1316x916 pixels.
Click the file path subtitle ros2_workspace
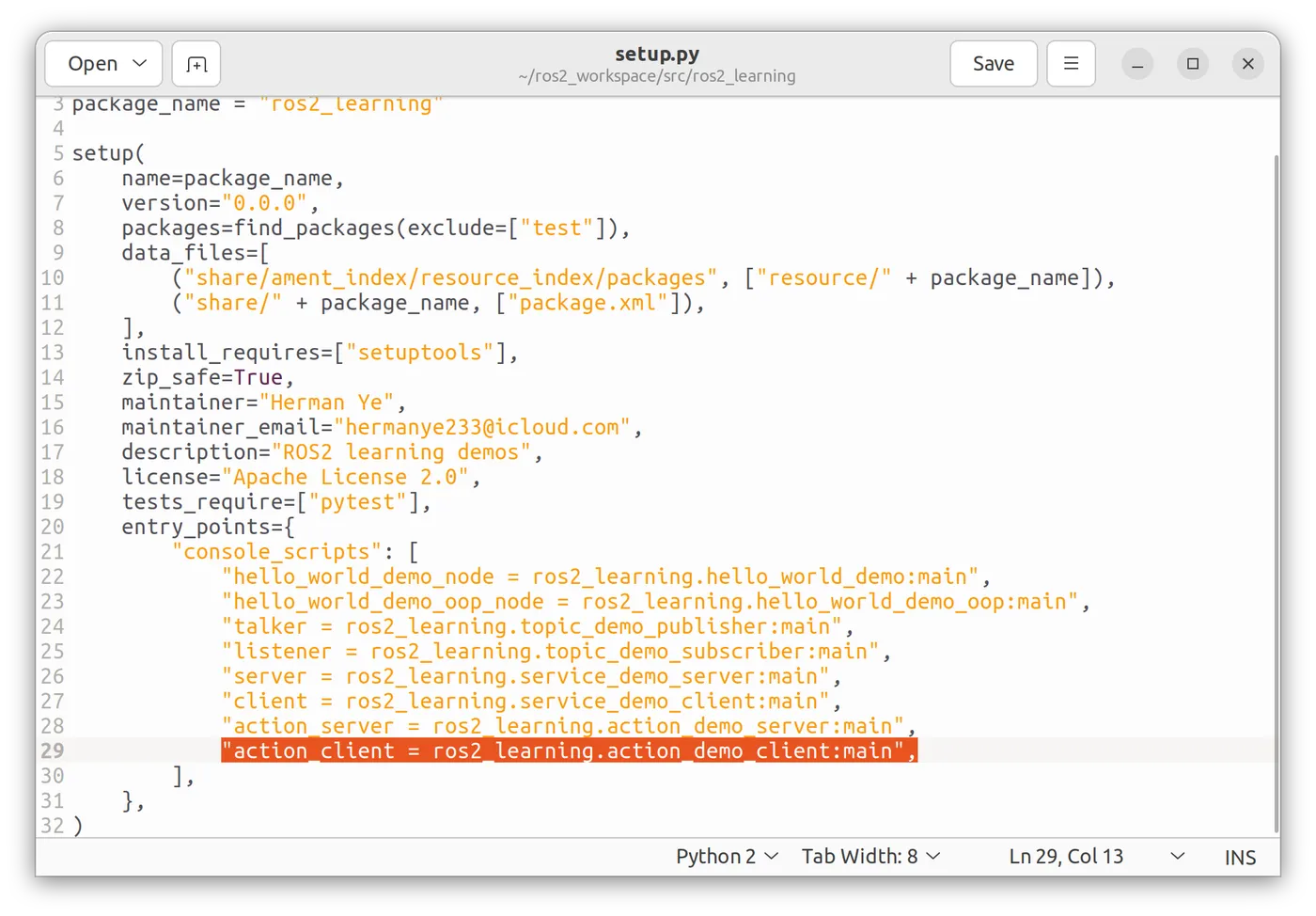[x=657, y=76]
